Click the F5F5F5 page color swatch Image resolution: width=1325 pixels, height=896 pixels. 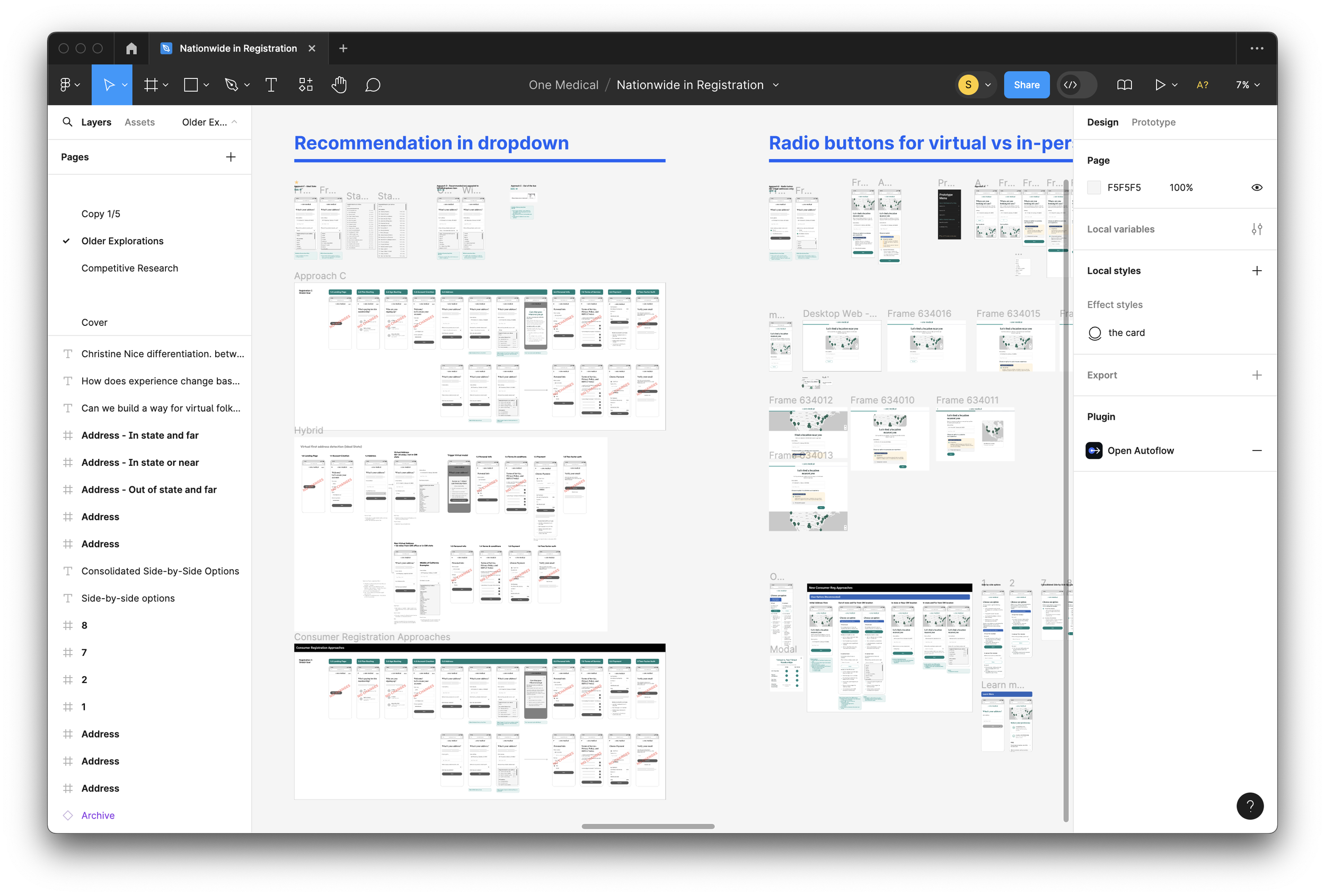(x=1093, y=188)
